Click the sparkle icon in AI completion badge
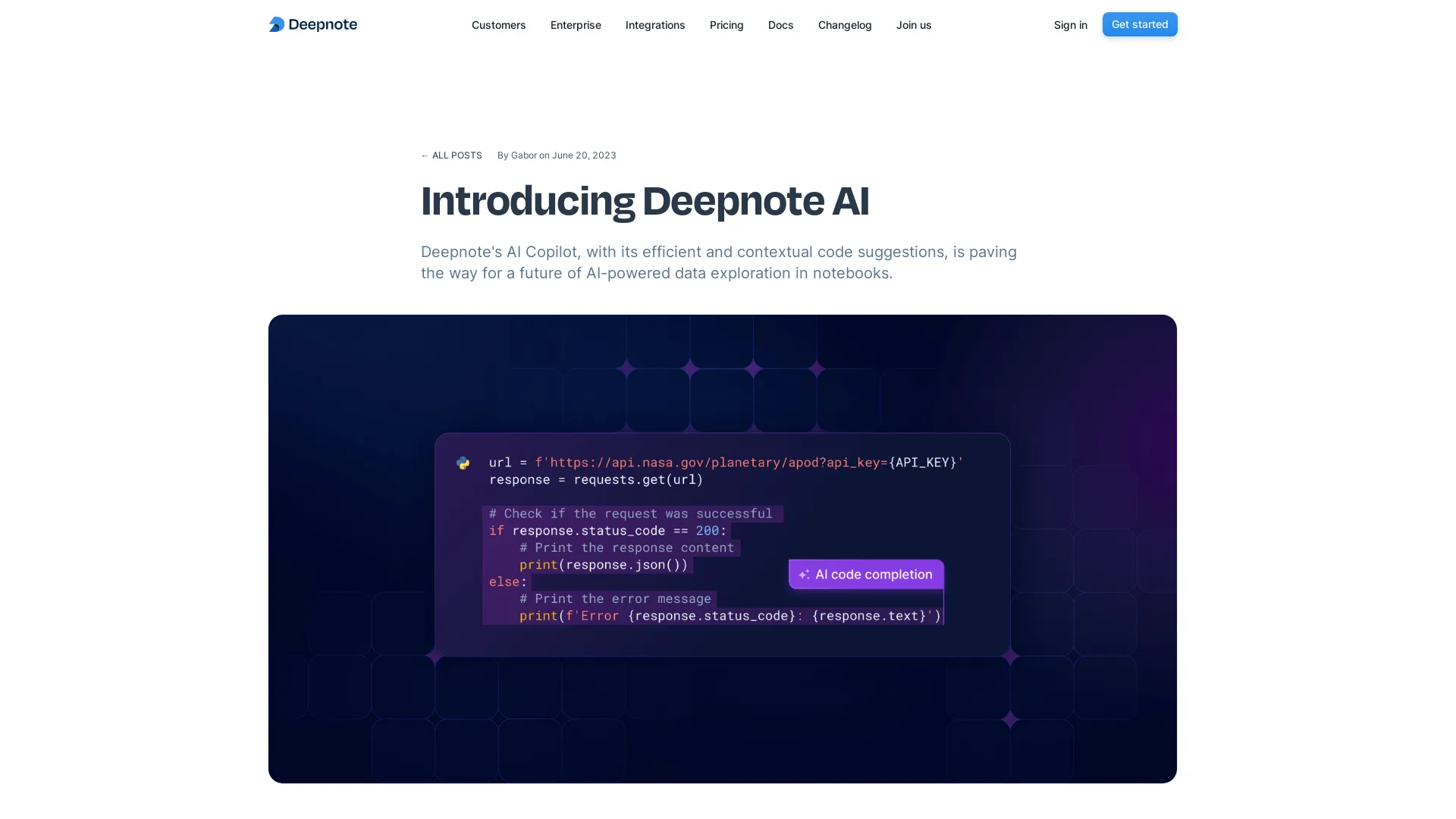Viewport: 1456px width, 819px height. pos(804,575)
